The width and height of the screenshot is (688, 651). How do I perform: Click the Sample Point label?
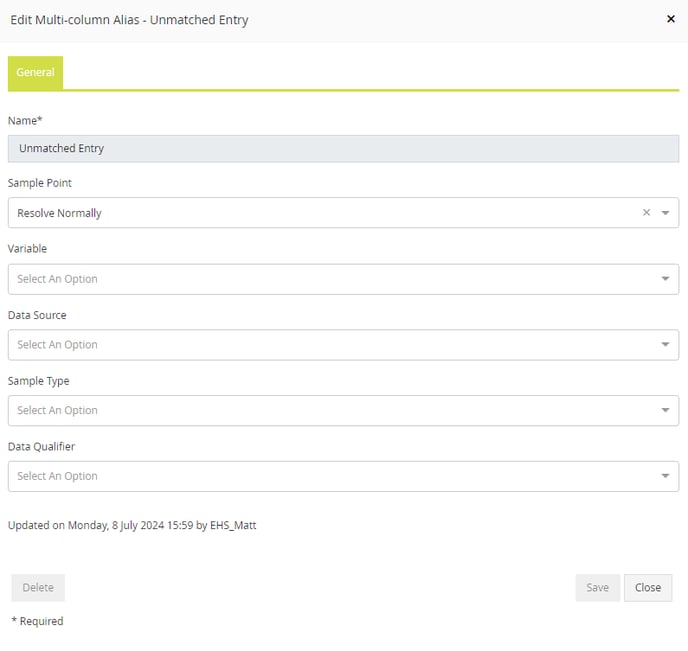[39, 183]
